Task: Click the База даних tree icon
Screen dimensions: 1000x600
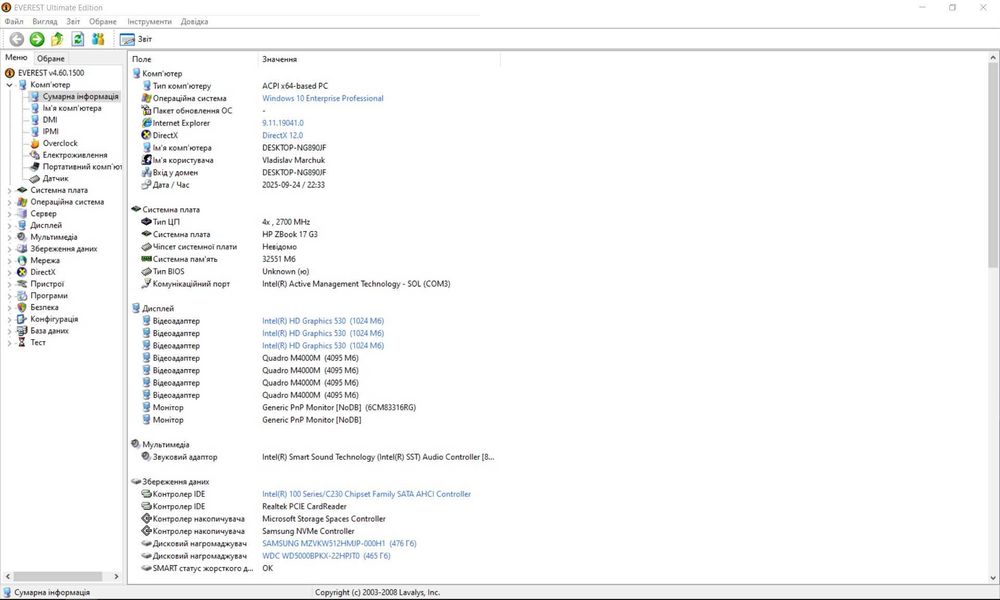Action: (22, 331)
